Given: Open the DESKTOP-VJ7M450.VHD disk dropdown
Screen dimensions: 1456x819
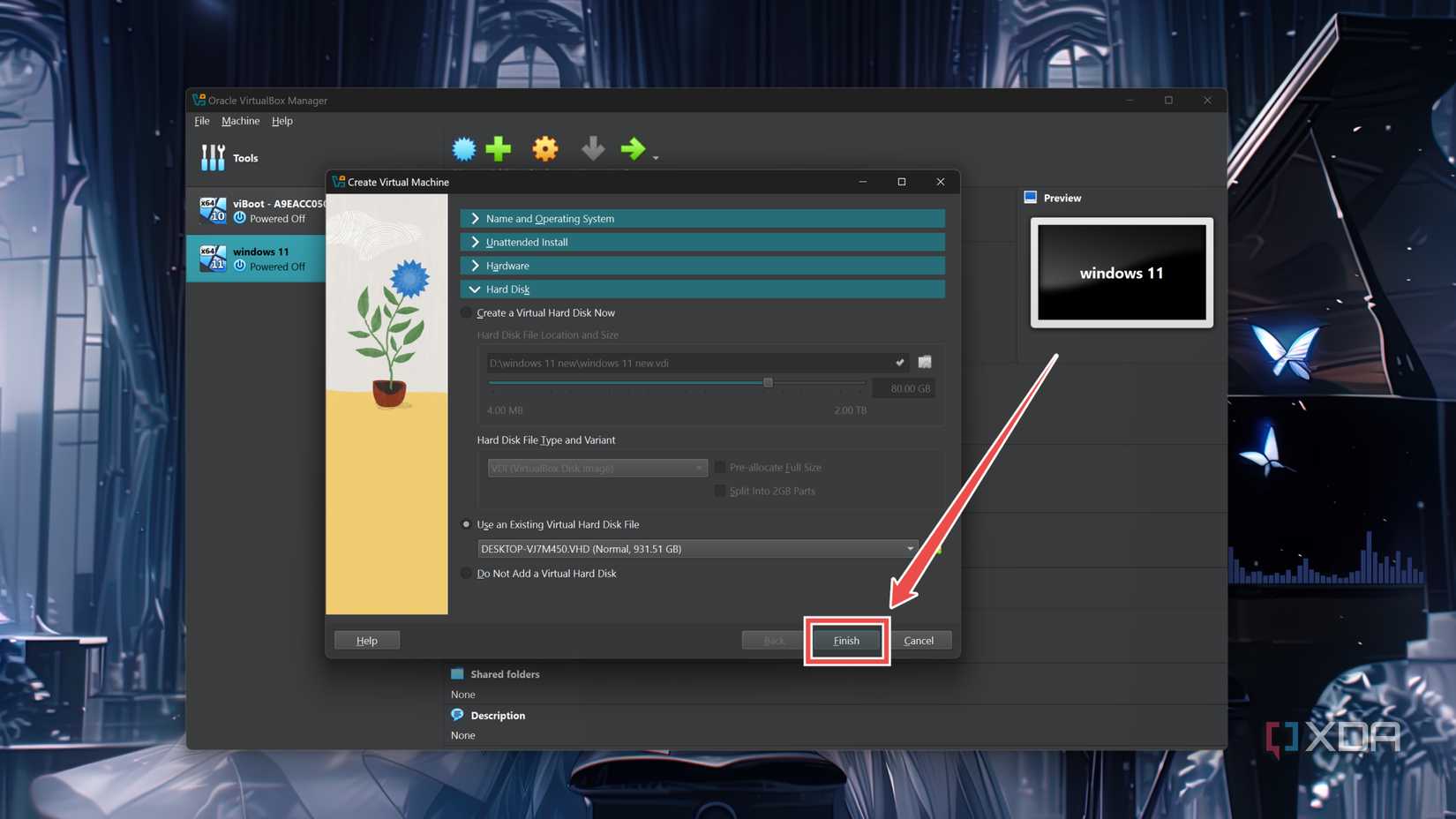Looking at the screenshot, I should point(697,549).
